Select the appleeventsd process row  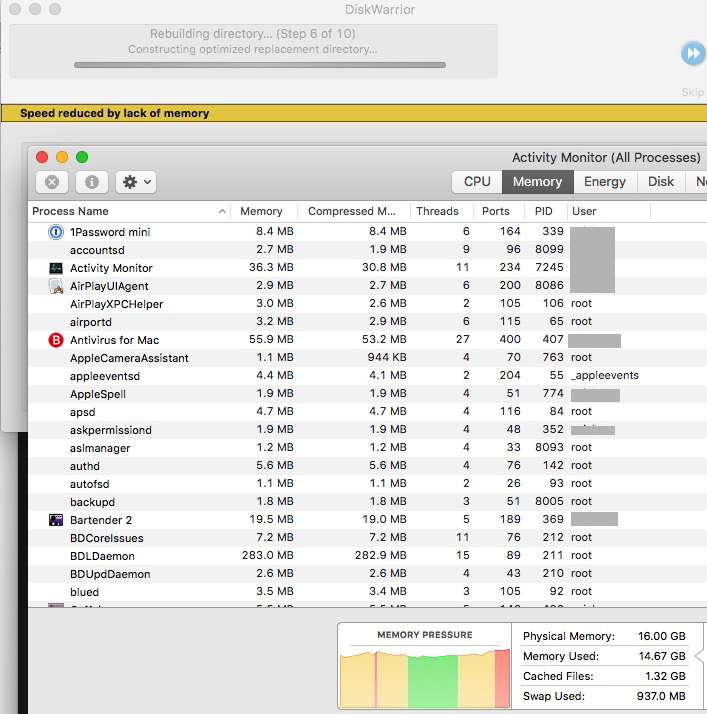click(x=367, y=376)
